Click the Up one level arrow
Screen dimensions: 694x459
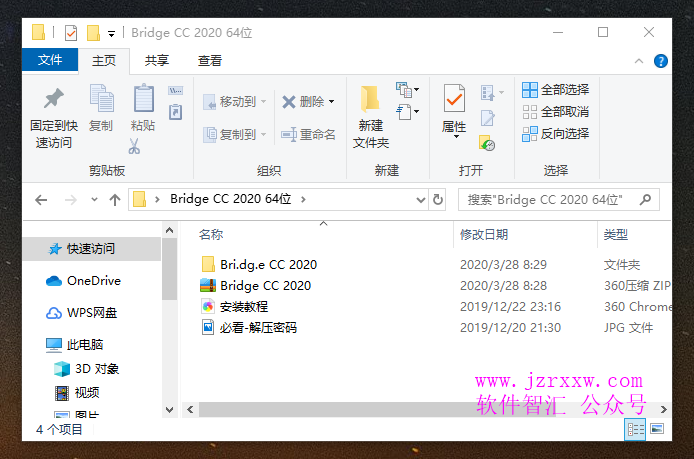[x=115, y=200]
